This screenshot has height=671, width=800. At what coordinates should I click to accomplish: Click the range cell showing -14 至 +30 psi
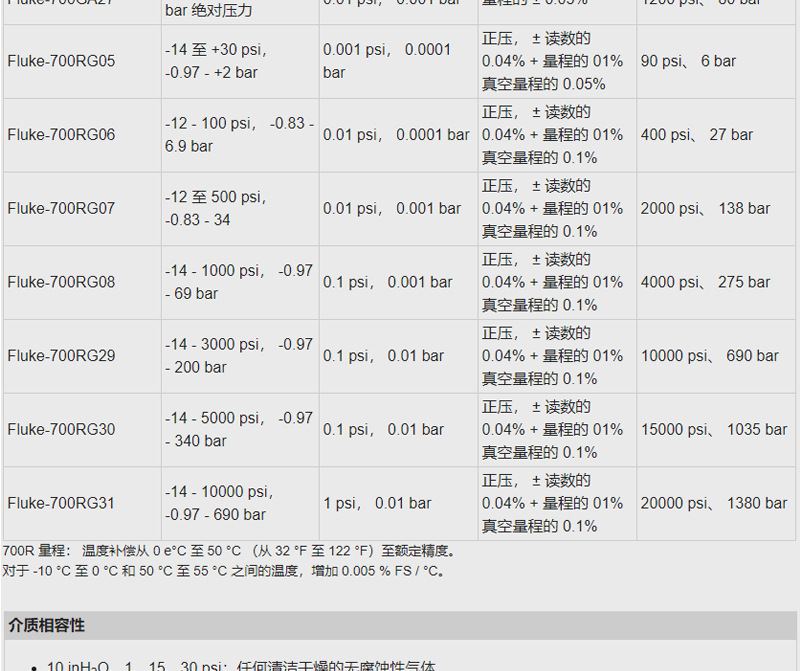pyautogui.click(x=230, y=61)
